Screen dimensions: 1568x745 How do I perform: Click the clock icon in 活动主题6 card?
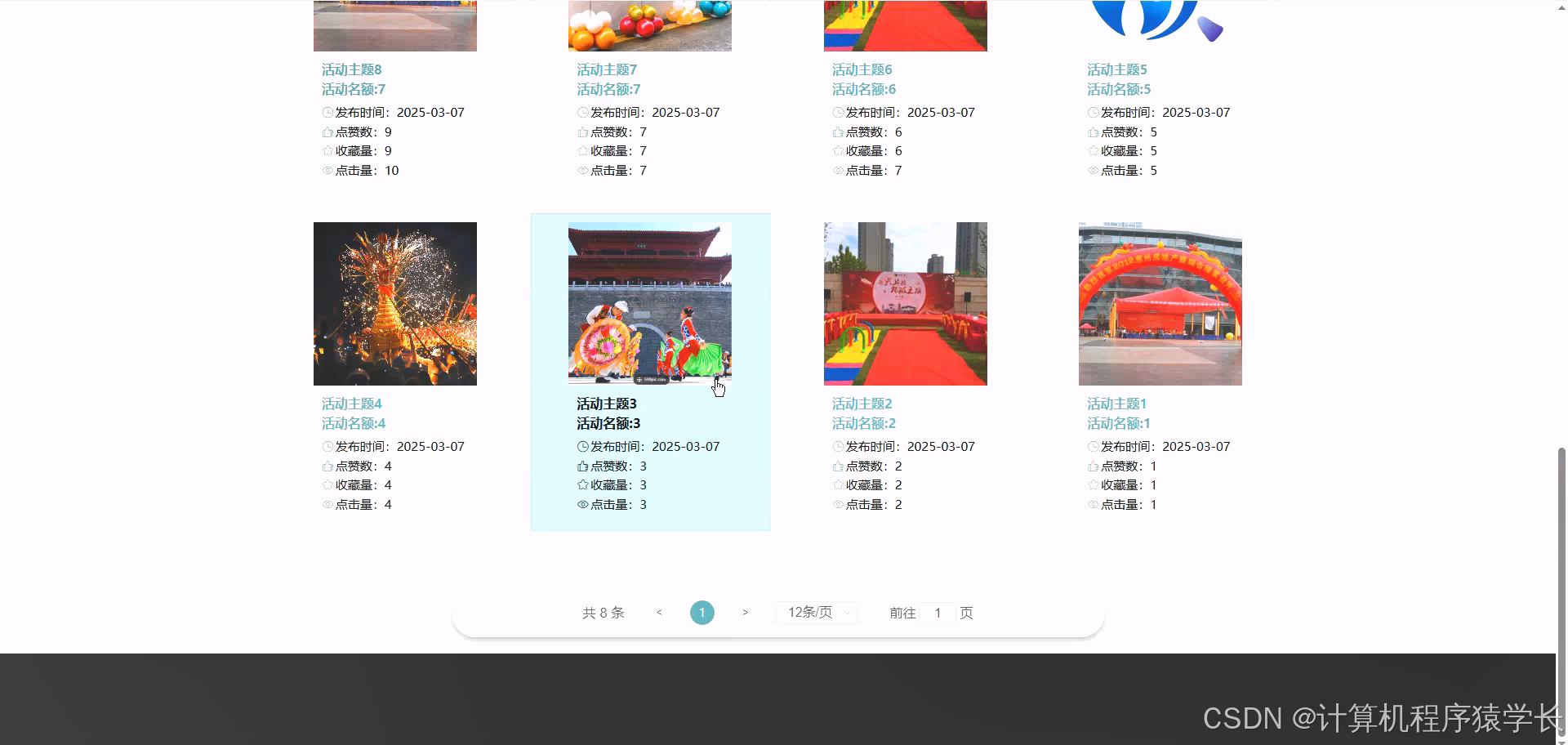coord(838,113)
